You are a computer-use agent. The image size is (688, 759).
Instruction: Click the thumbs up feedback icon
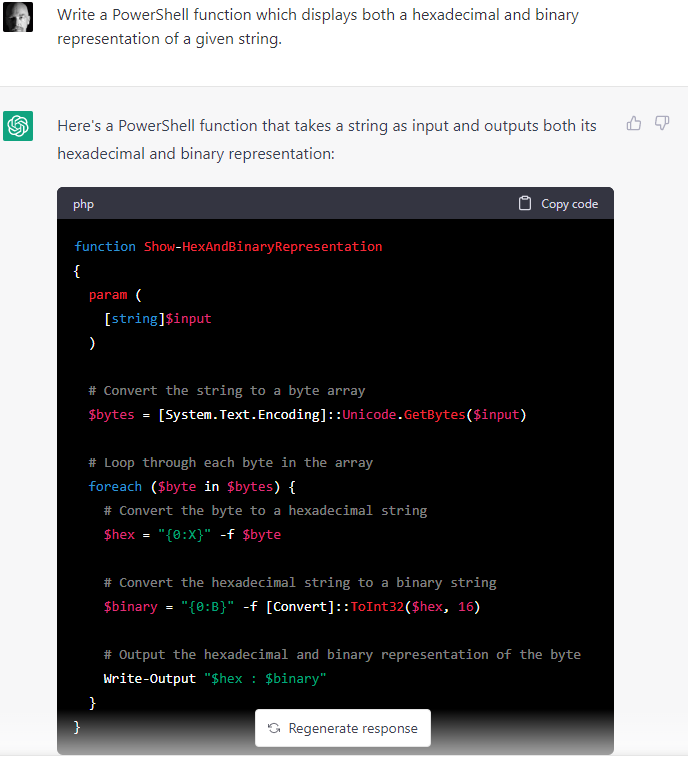633,123
